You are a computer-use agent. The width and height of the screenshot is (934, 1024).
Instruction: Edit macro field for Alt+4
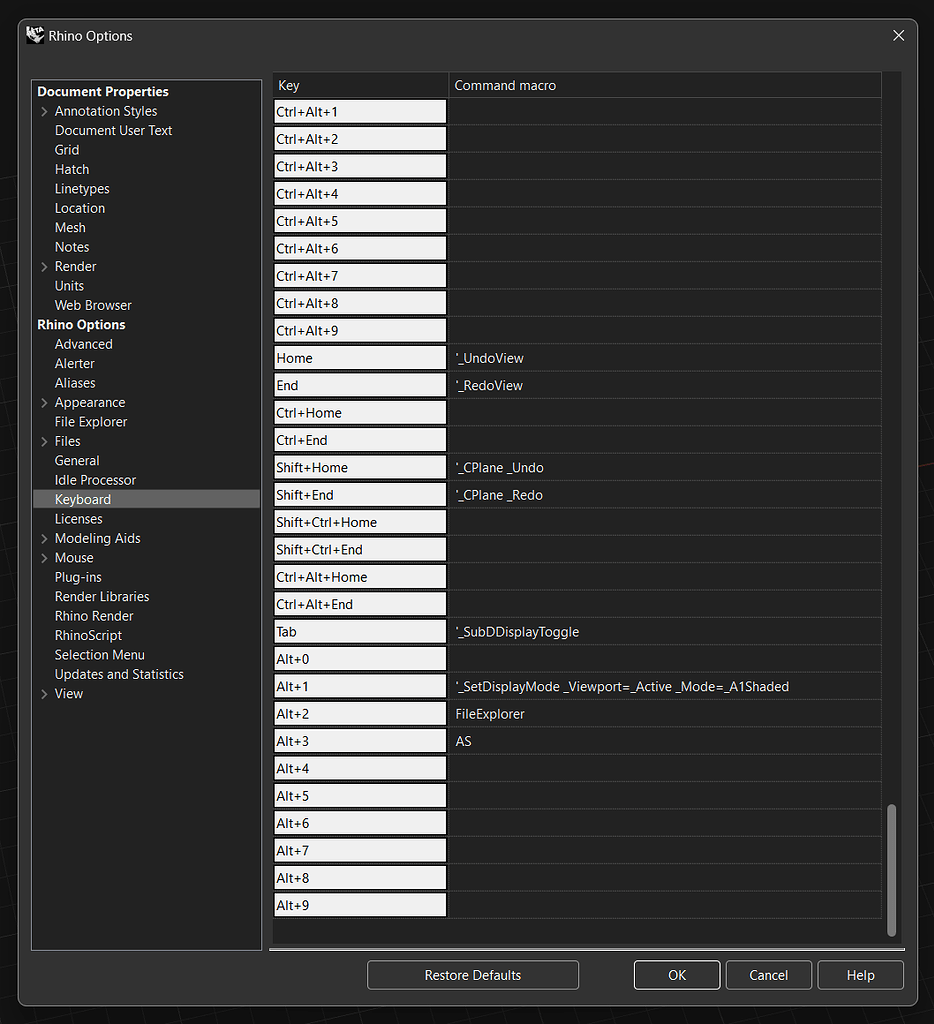pyautogui.click(x=665, y=769)
